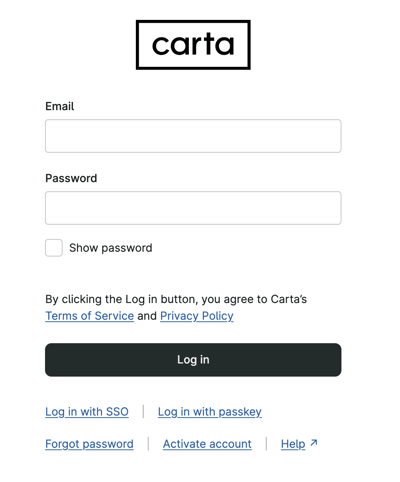
Task: Tick the Show password checkbox
Action: click(x=54, y=248)
